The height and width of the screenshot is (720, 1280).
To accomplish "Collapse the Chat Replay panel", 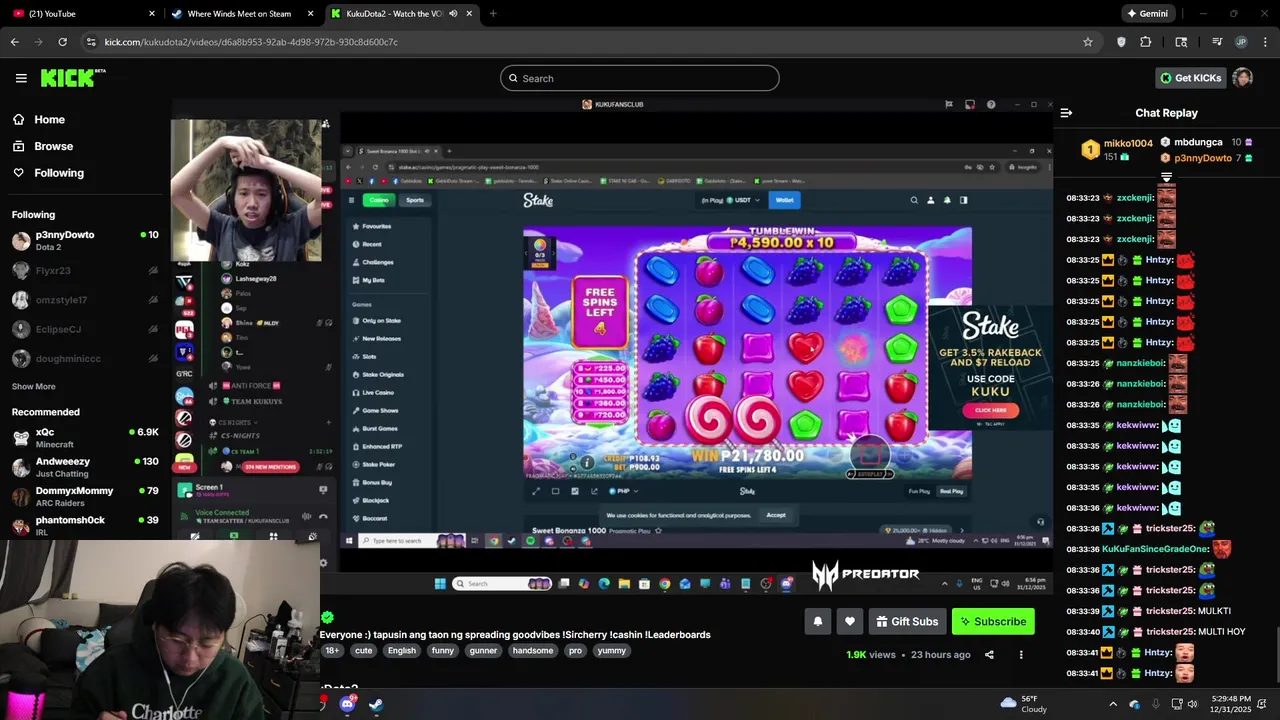I will [1066, 113].
